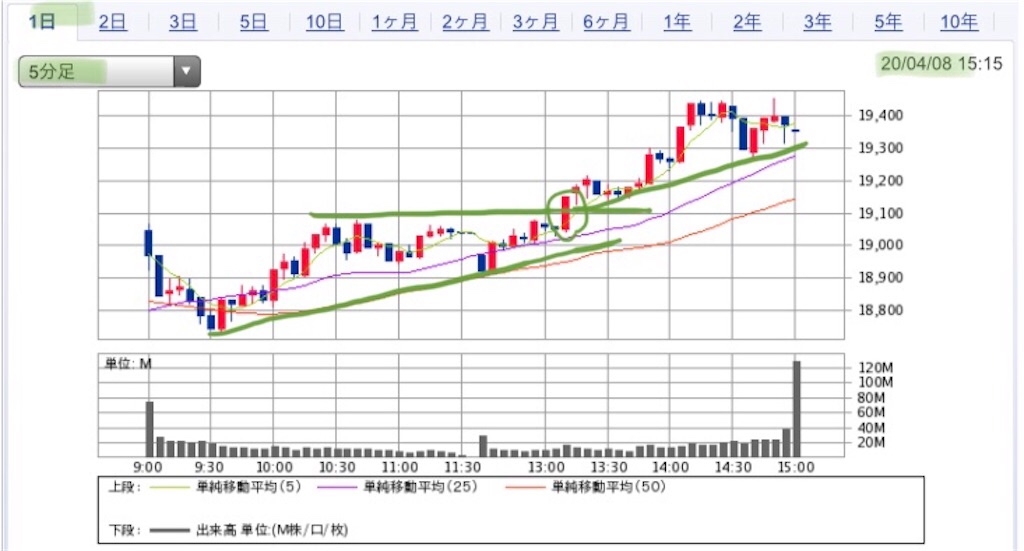Click the 下段 legend row label
This screenshot has width=1024, height=551.
tap(124, 530)
